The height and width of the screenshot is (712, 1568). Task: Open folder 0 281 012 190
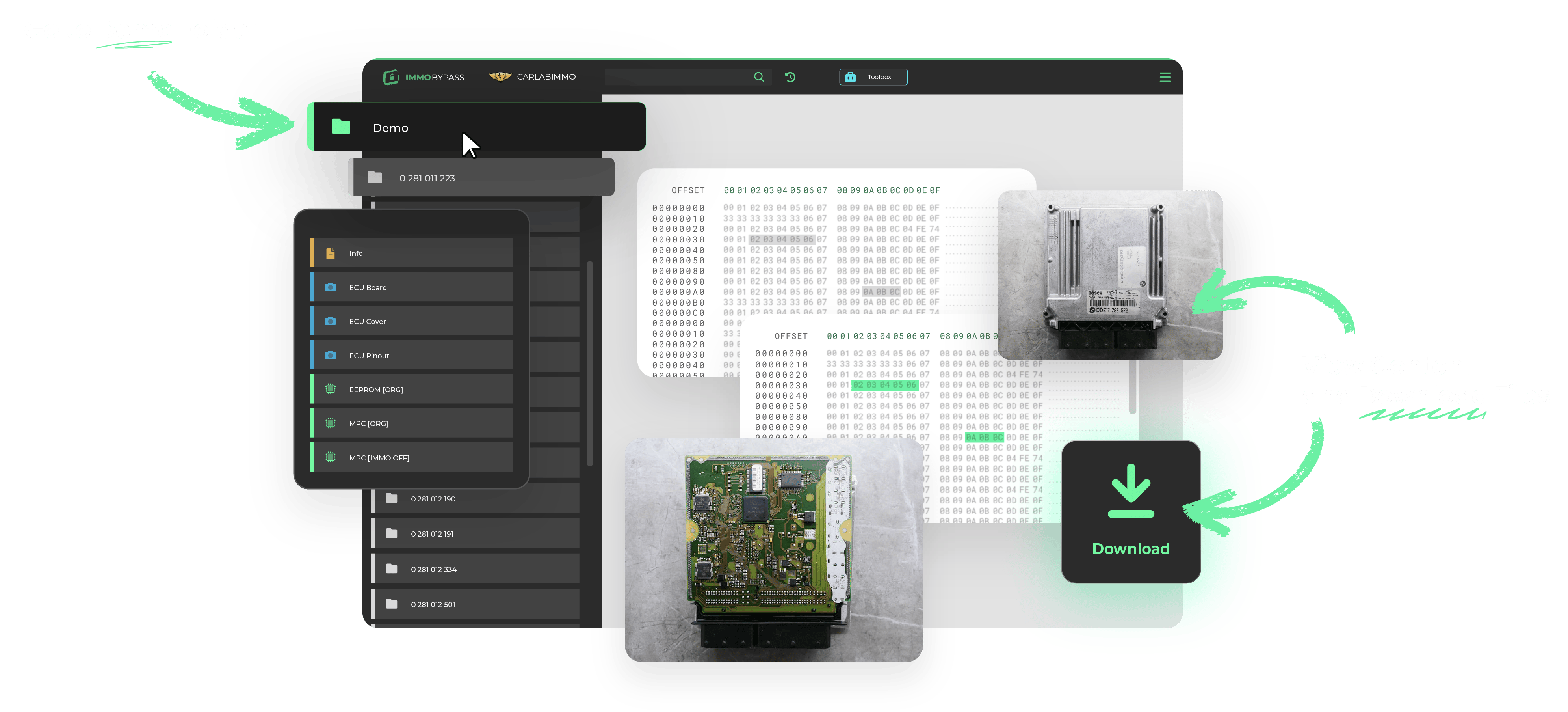(x=476, y=498)
